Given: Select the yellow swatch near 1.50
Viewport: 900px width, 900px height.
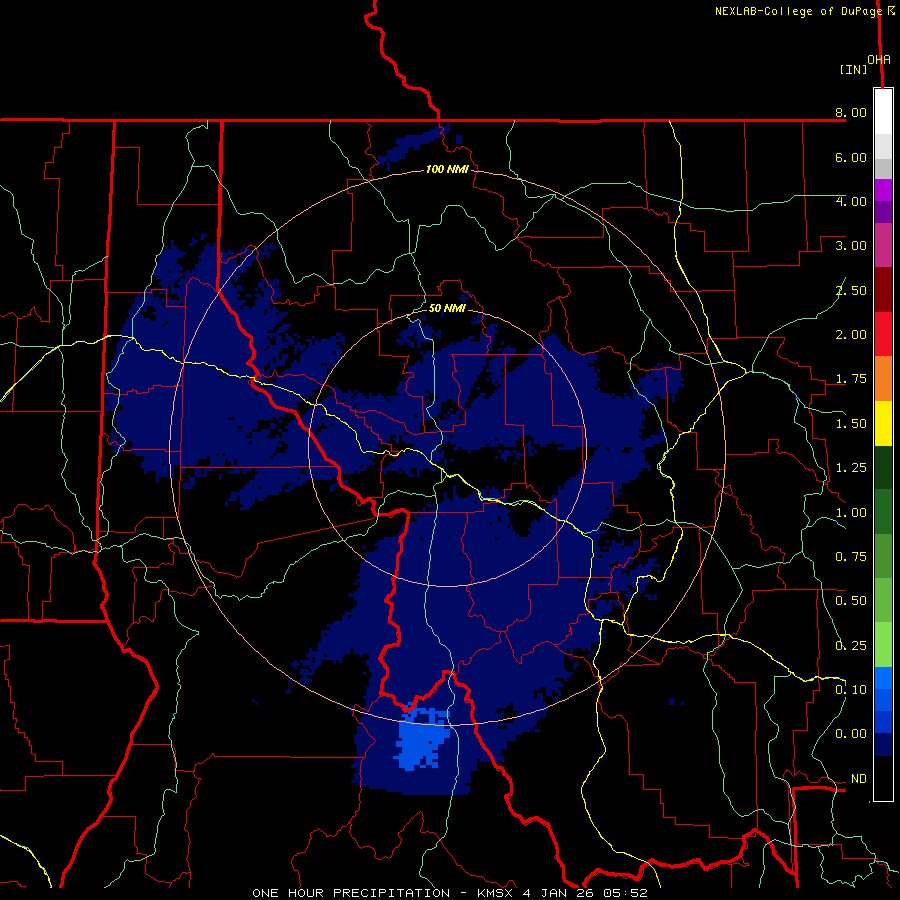Looking at the screenshot, I should point(883,424).
